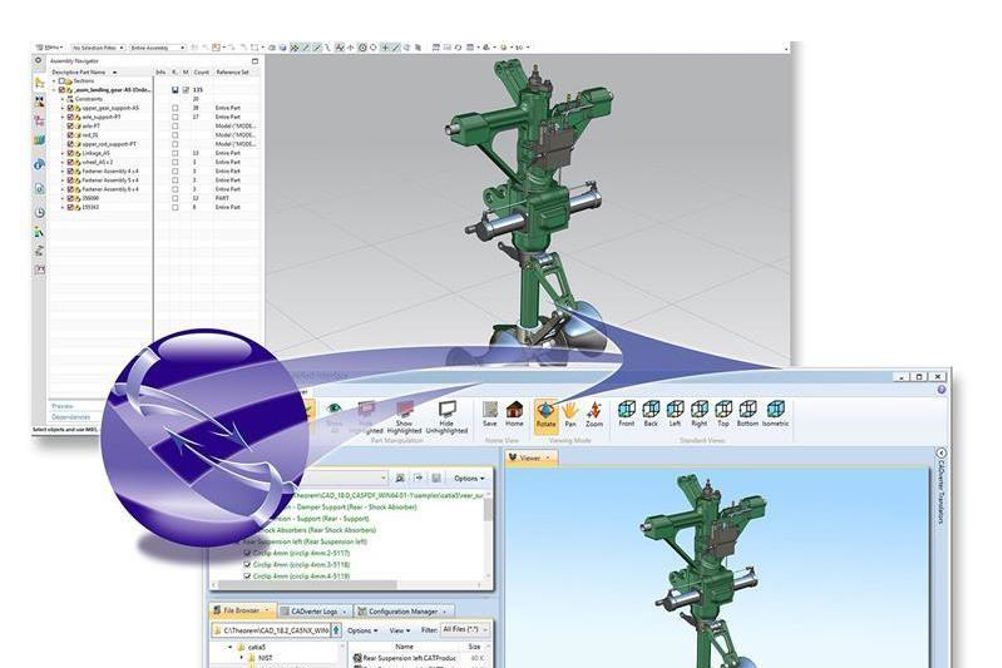Set the standard view to Back
Image resolution: width=1002 pixels, height=668 pixels.
click(651, 414)
